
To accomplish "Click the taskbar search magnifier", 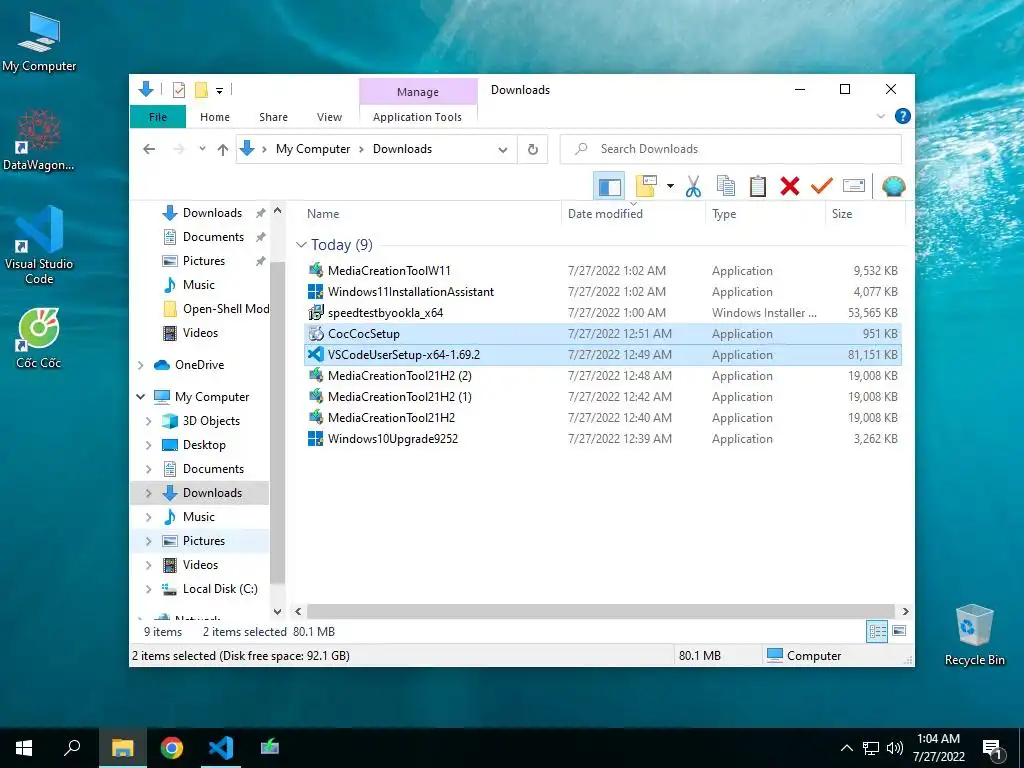I will [x=72, y=748].
